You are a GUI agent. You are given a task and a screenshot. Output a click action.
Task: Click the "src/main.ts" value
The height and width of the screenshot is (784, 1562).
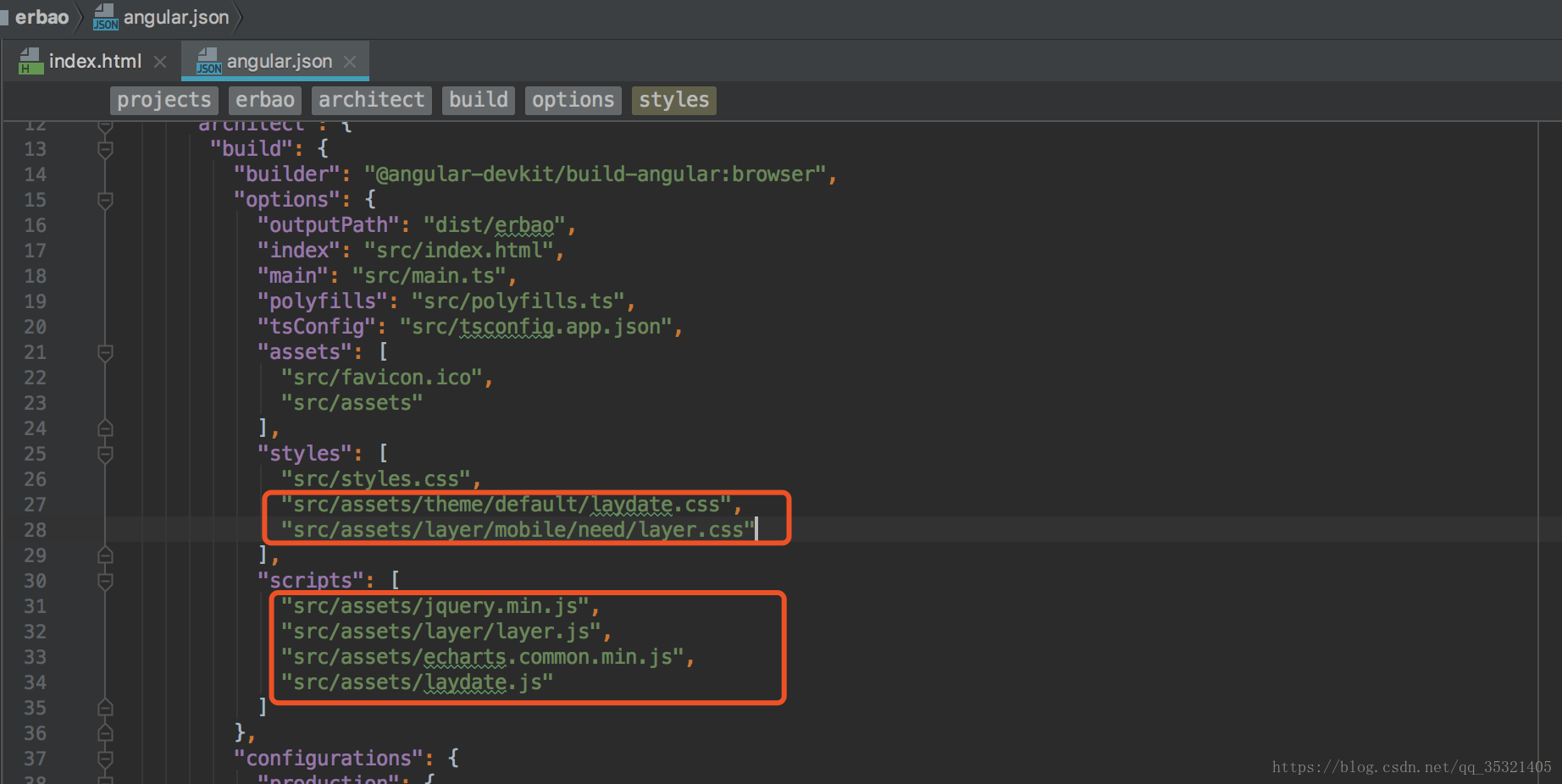429,276
